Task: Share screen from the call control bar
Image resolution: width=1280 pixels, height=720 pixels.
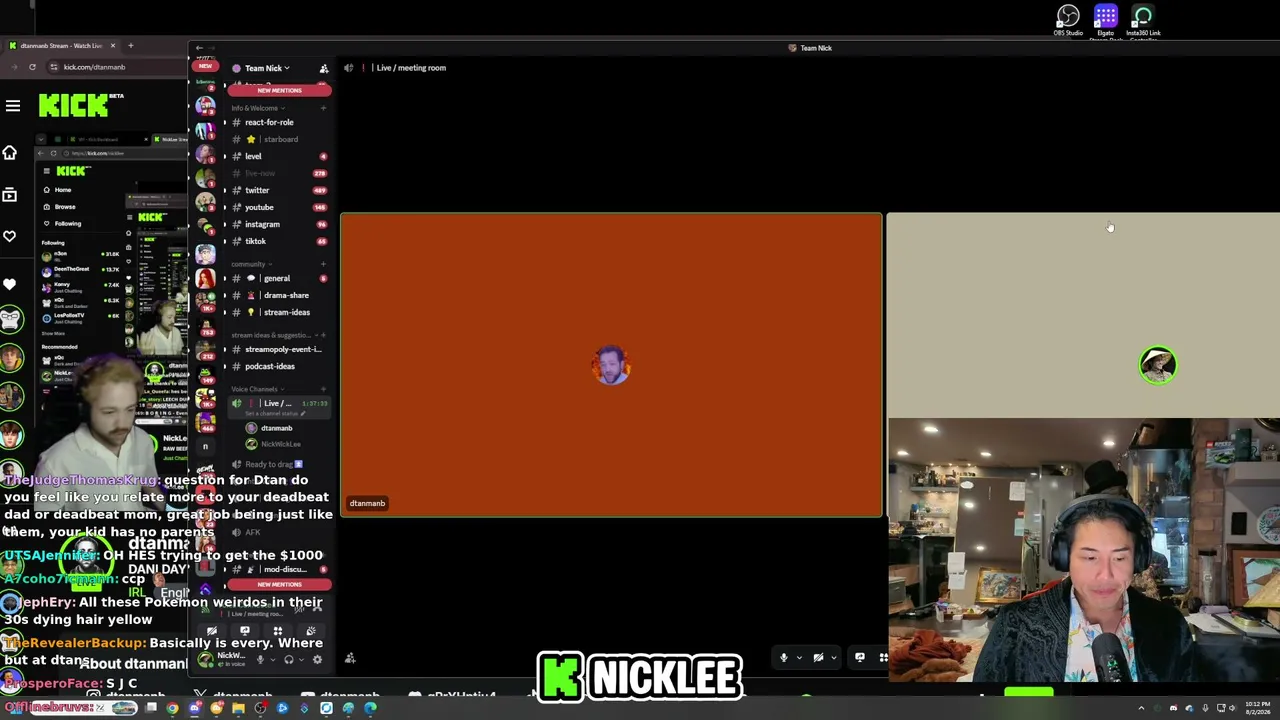Action: click(859, 657)
